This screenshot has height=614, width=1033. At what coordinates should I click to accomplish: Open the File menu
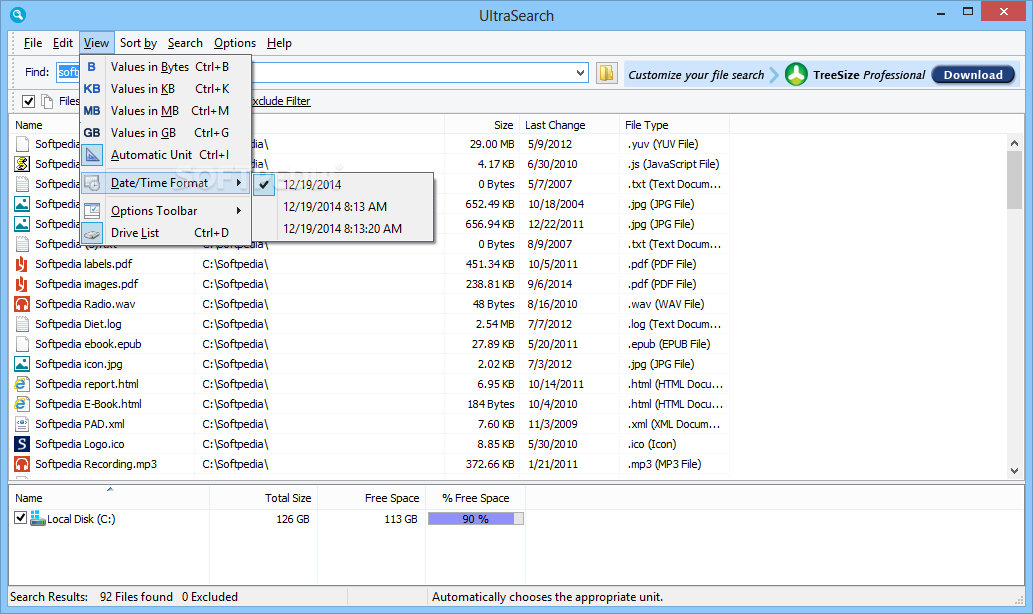(x=32, y=43)
